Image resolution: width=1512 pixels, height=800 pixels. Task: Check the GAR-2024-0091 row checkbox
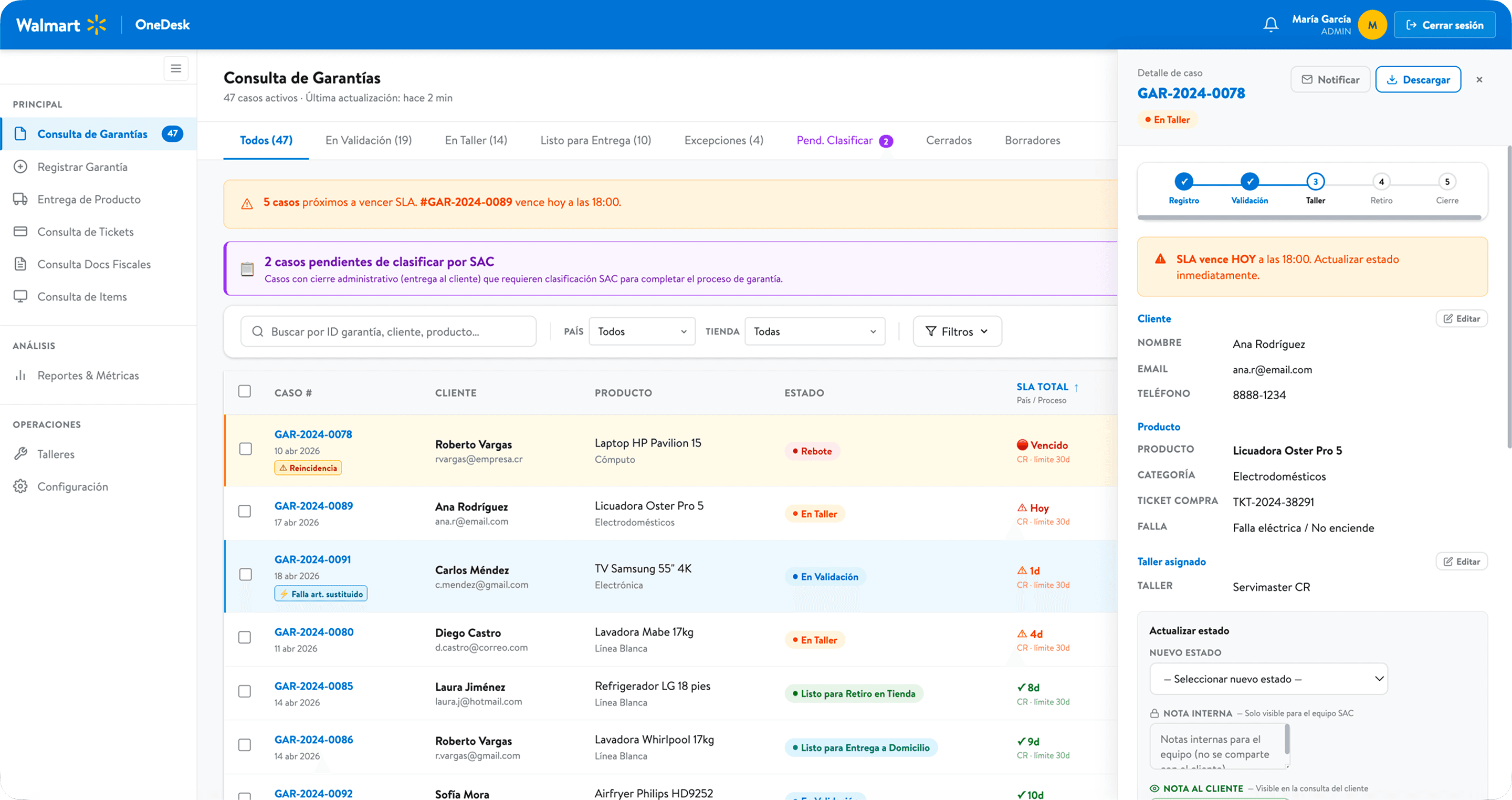point(245,575)
